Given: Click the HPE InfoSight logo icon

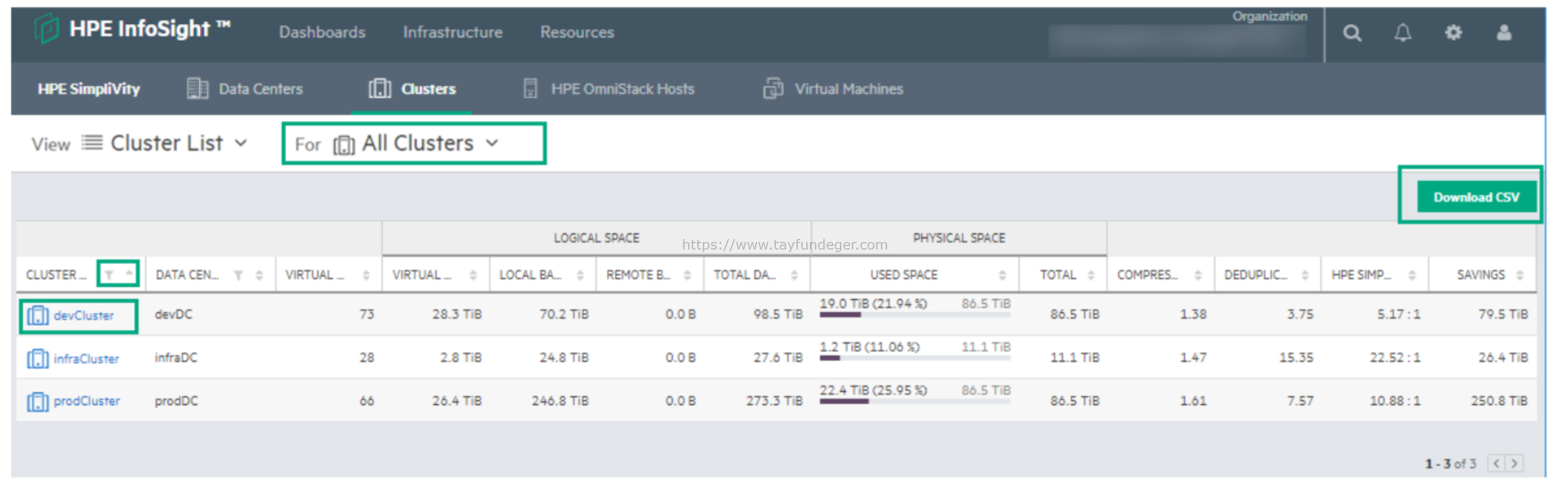Looking at the screenshot, I should [46, 29].
